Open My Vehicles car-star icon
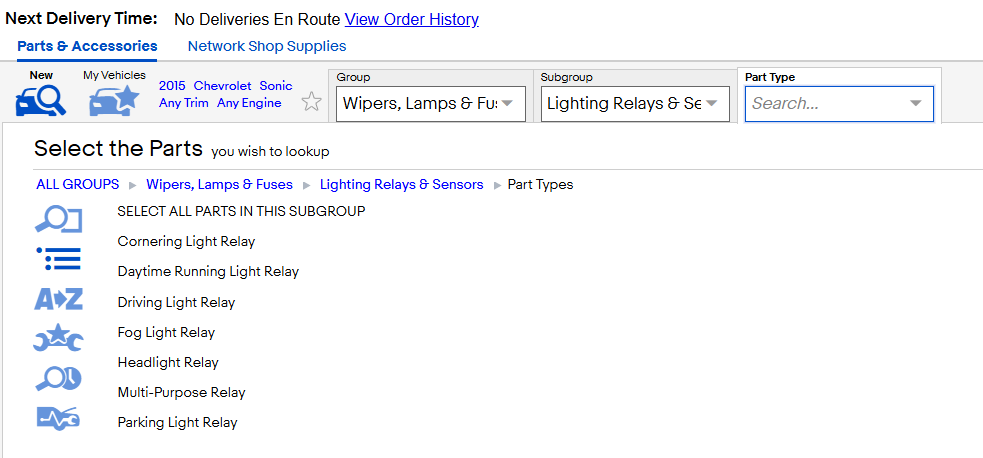983x458 pixels. pos(113,101)
